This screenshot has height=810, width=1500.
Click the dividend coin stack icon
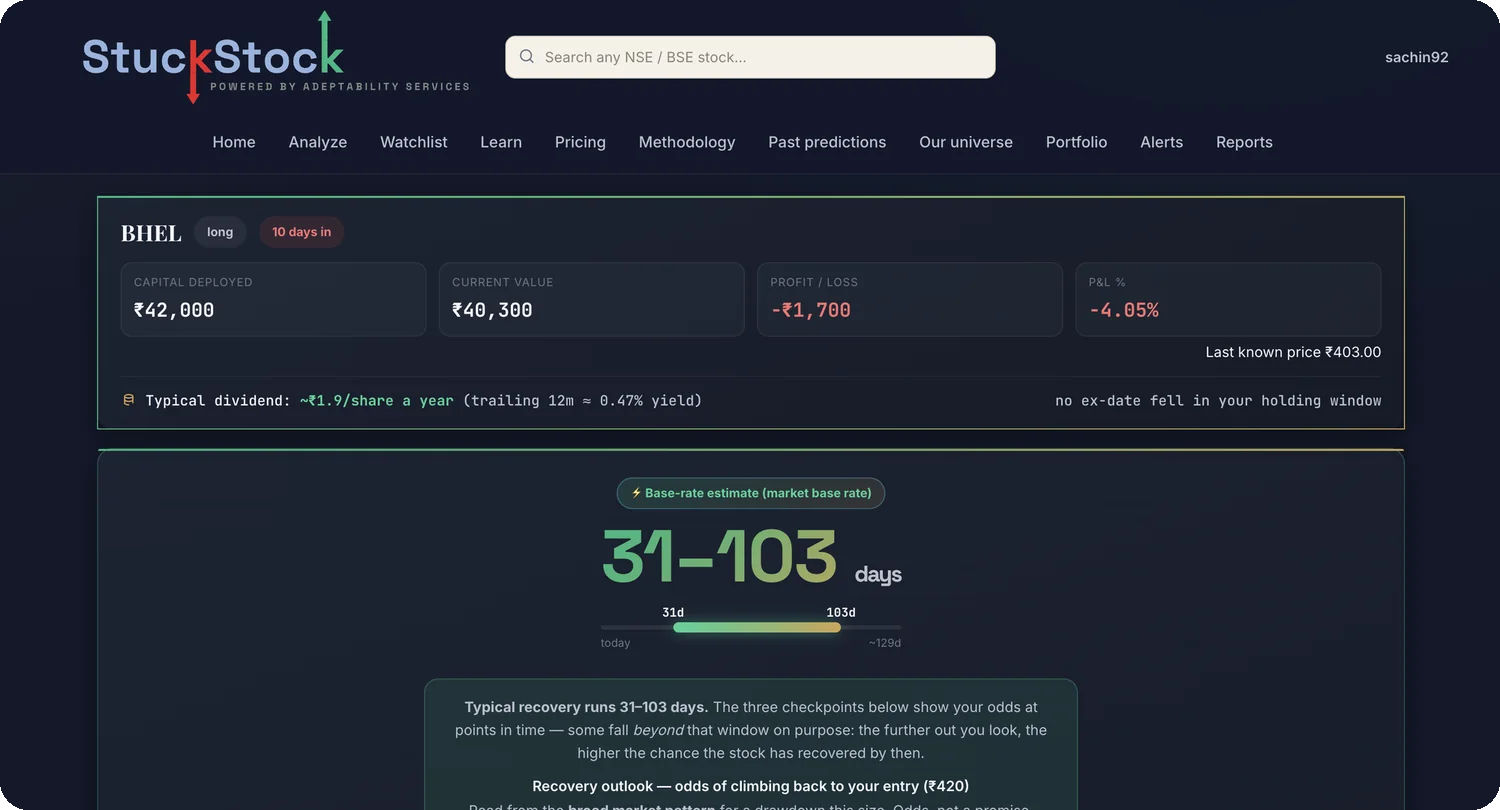(128, 400)
